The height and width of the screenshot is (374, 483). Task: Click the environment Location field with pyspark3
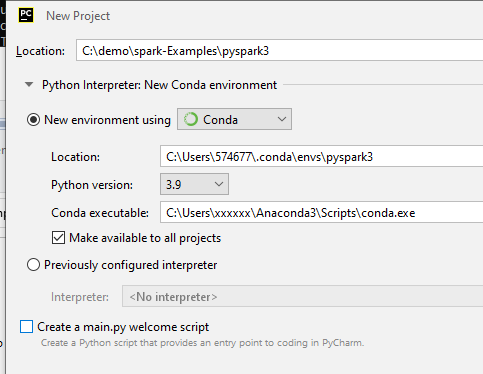tap(321, 156)
